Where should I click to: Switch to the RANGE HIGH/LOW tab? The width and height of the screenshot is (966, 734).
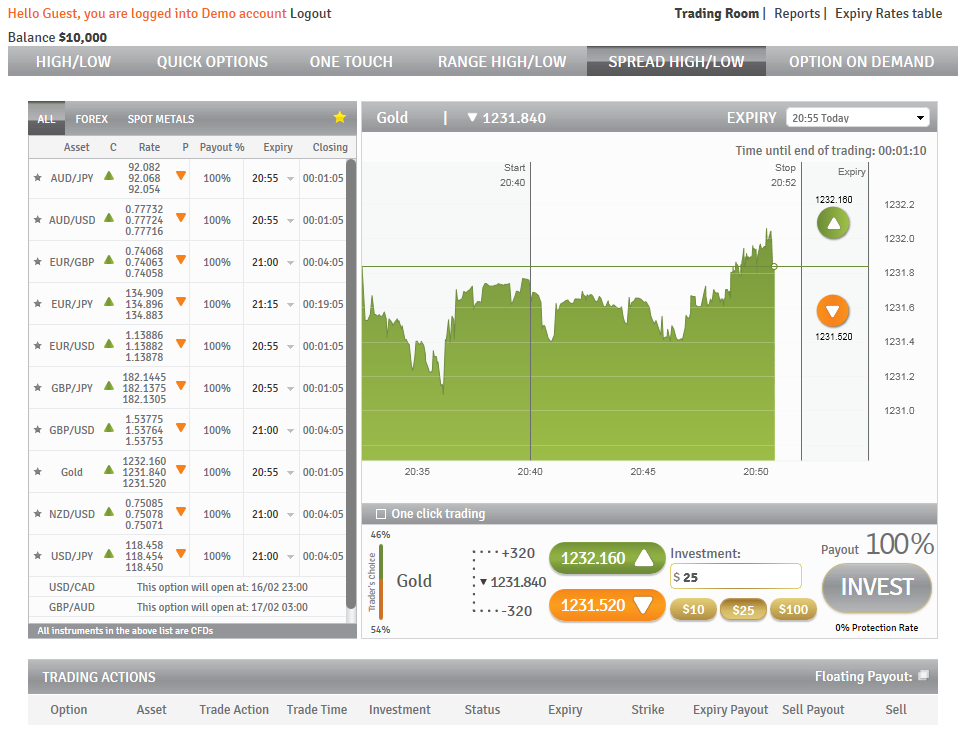(501, 62)
